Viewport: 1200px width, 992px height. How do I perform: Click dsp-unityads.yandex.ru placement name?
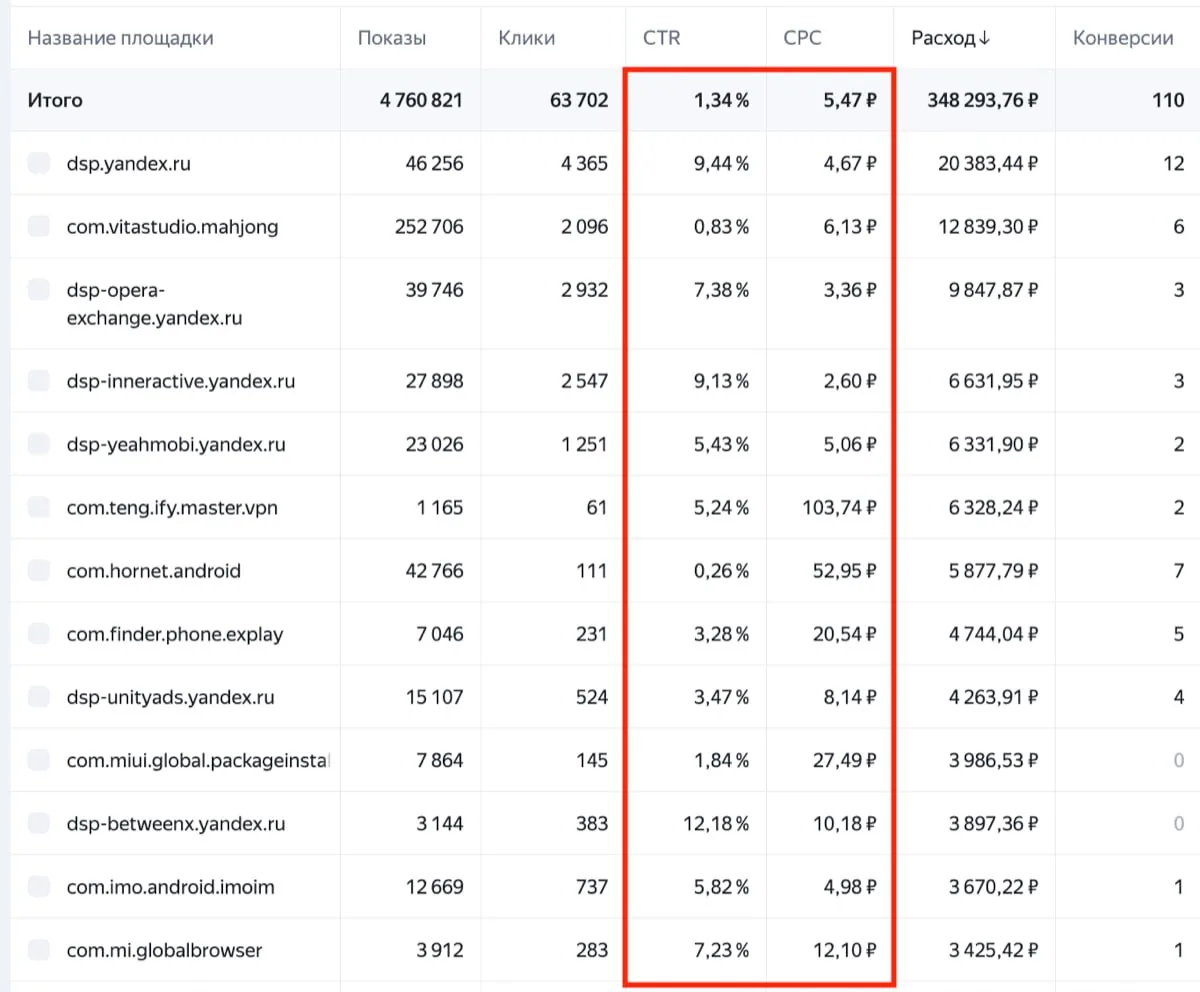tap(170, 697)
